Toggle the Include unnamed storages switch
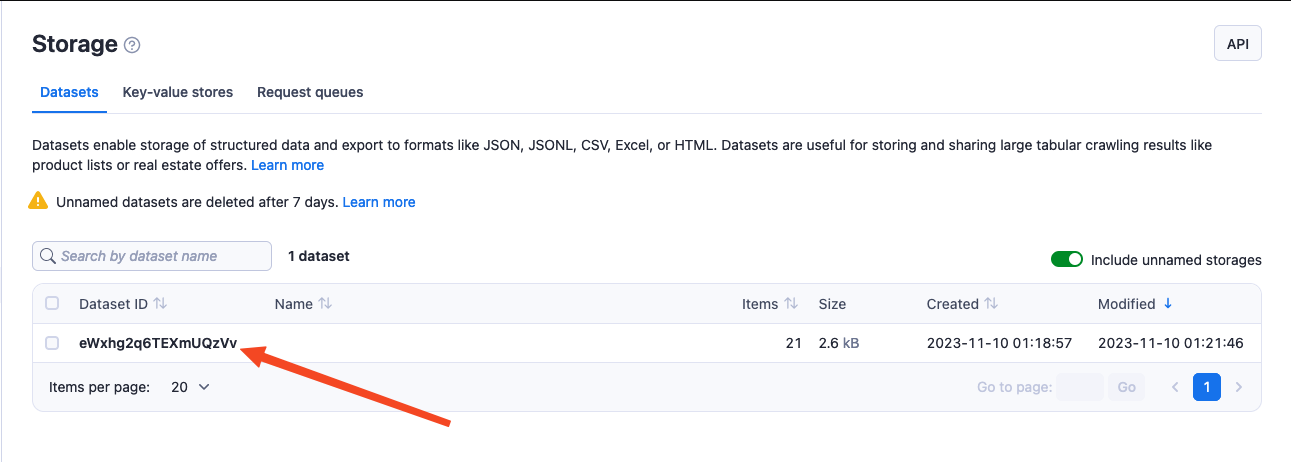Screen dimensions: 1291x462 pos(1066,260)
